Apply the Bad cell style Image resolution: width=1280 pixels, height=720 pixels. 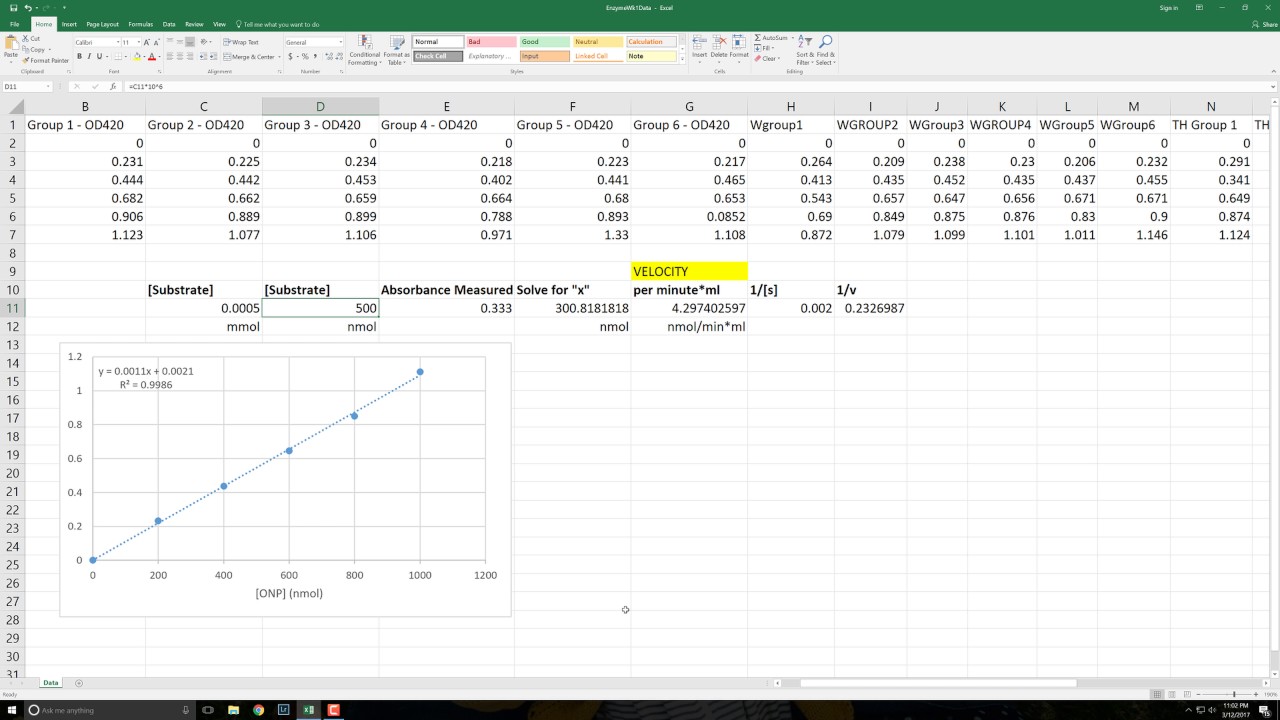pyautogui.click(x=490, y=42)
